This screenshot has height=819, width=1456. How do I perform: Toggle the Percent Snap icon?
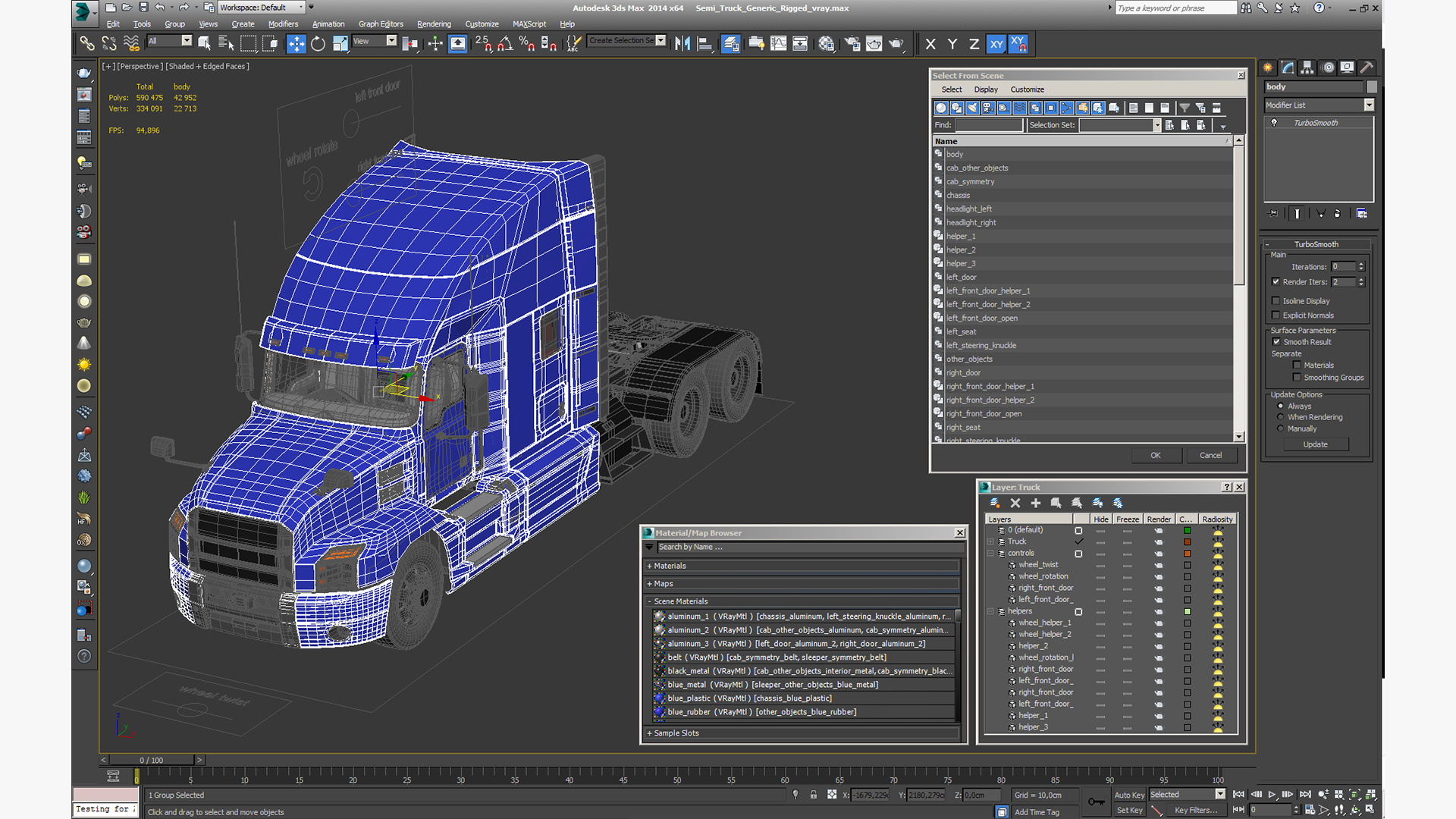(x=527, y=44)
